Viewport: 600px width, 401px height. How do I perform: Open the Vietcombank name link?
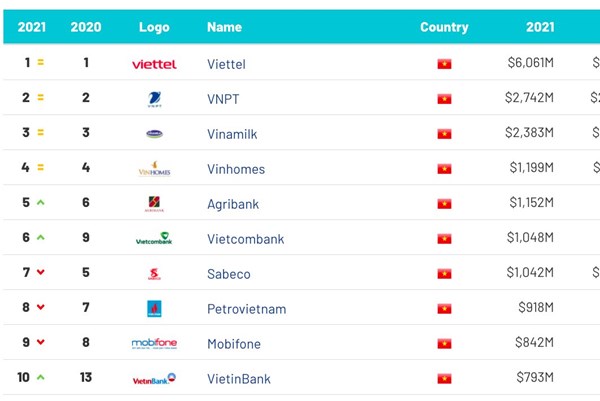tap(245, 239)
